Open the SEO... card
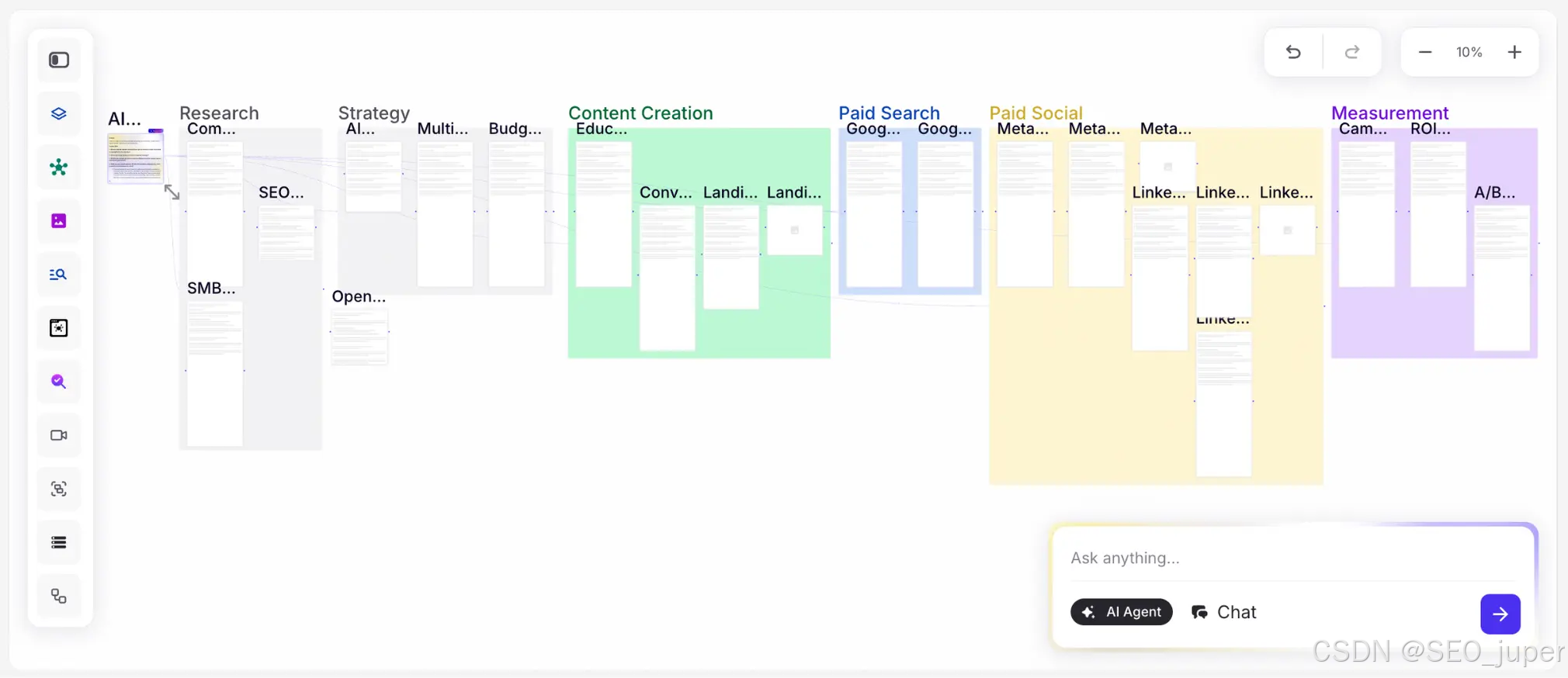The height and width of the screenshot is (678, 1568). pyautogui.click(x=286, y=233)
